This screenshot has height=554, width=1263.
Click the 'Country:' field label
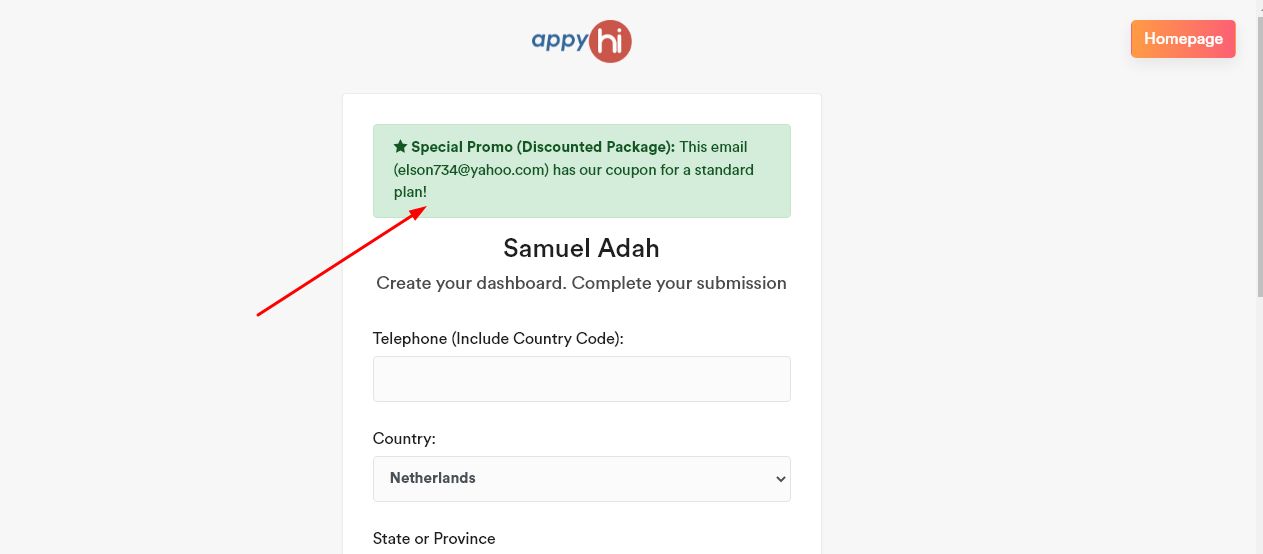(404, 439)
